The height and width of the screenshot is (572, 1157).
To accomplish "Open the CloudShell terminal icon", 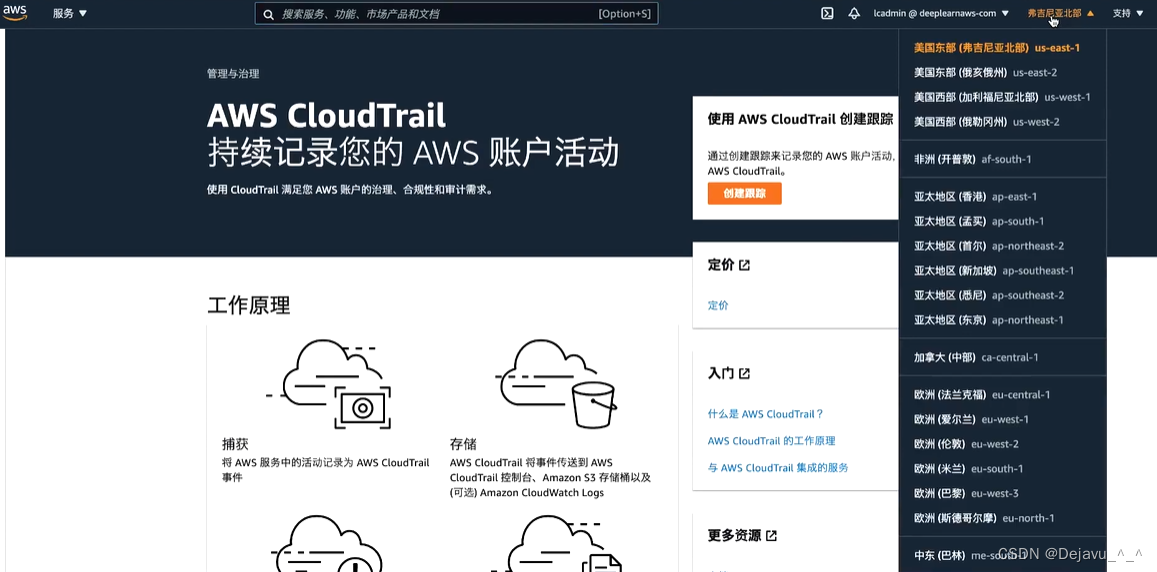I will pos(828,13).
